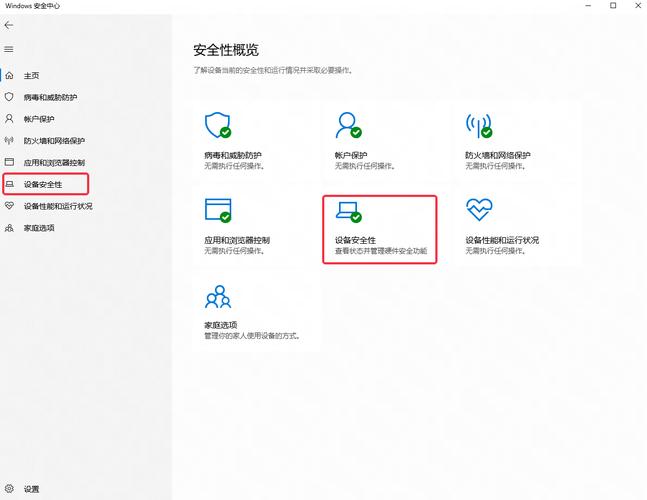Open the large app and browser control icon
This screenshot has width=647, height=500.
coord(218,210)
